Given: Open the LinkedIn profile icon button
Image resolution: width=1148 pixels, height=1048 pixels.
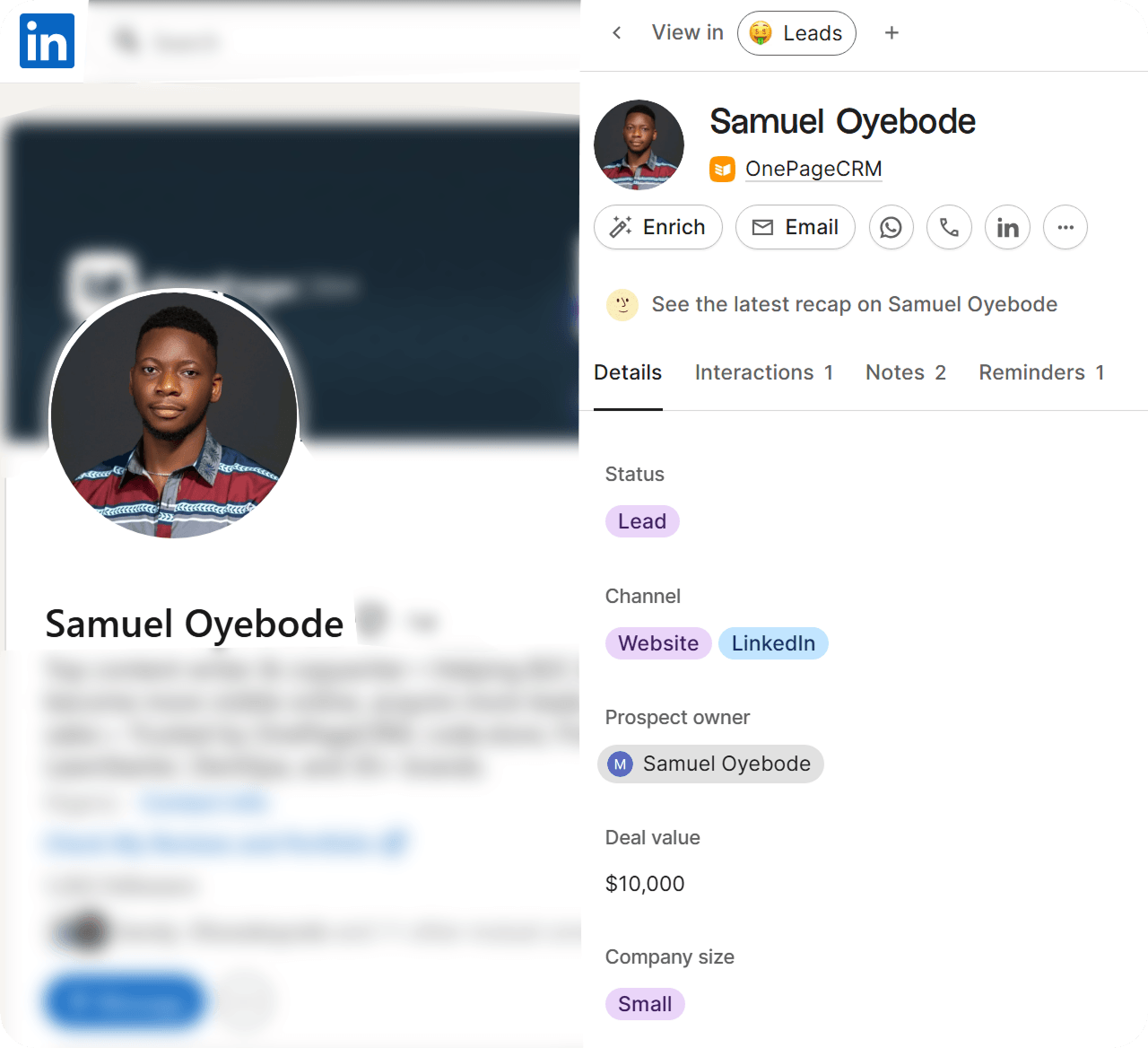Looking at the screenshot, I should (1008, 227).
